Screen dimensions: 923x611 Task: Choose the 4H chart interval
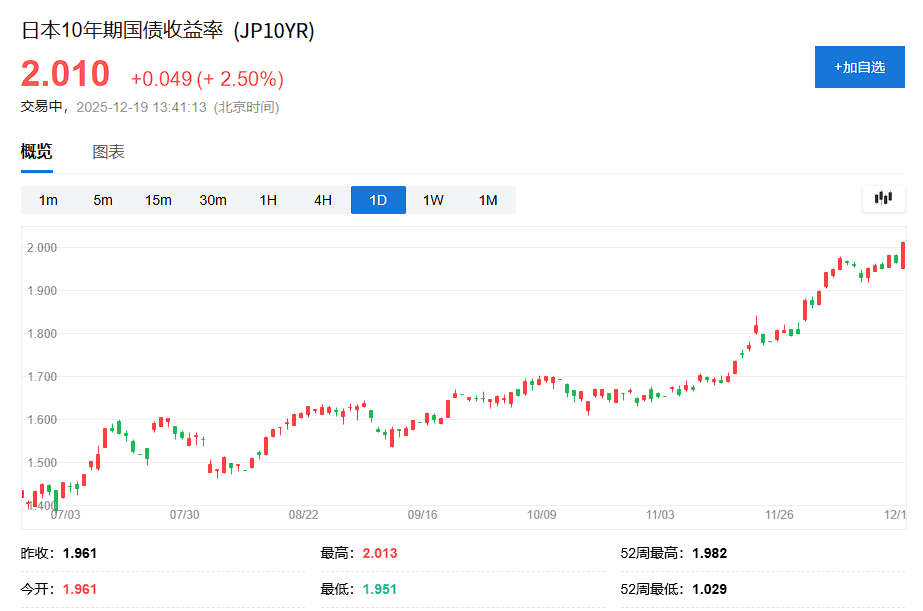point(323,200)
